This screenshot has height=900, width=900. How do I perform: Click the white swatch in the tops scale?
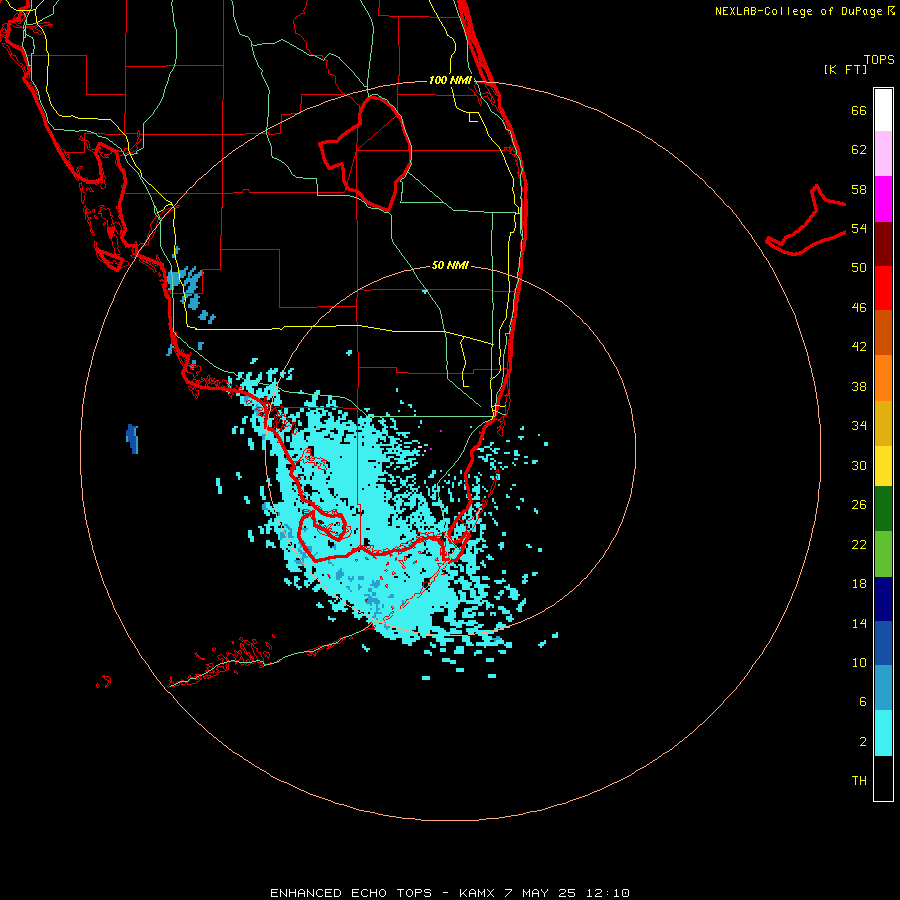pos(883,110)
